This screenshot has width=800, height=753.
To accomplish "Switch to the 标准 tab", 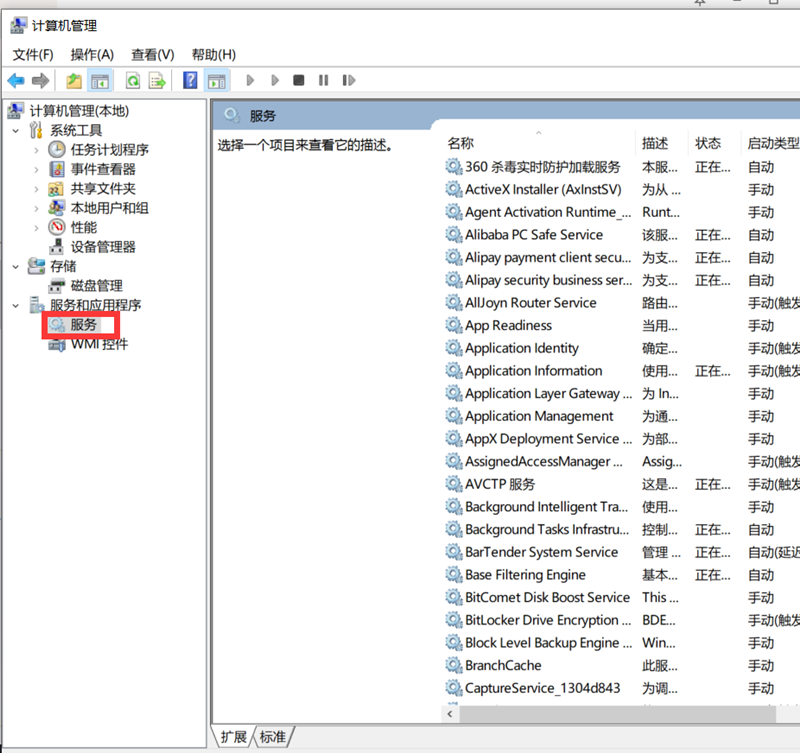I will click(x=272, y=737).
